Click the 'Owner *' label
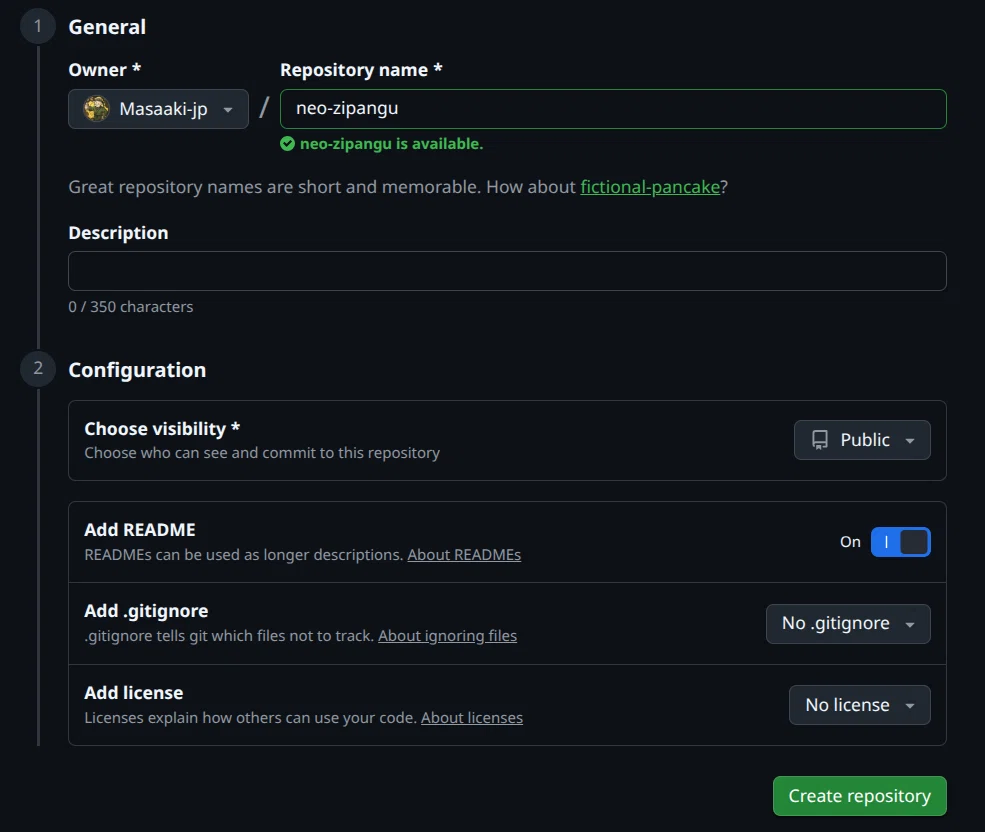This screenshot has width=985, height=832. click(104, 70)
